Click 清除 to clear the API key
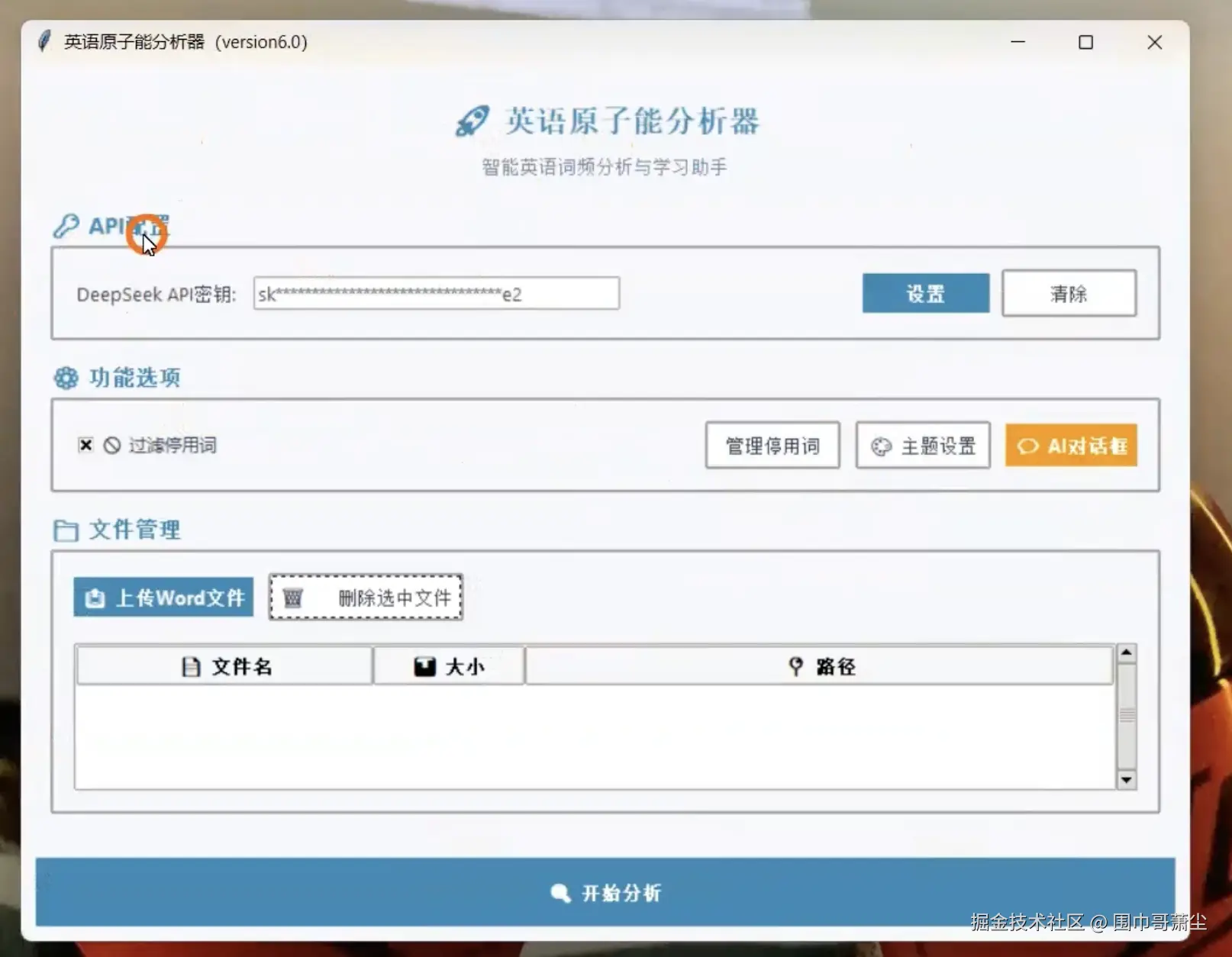This screenshot has height=957, width=1232. 1069,293
